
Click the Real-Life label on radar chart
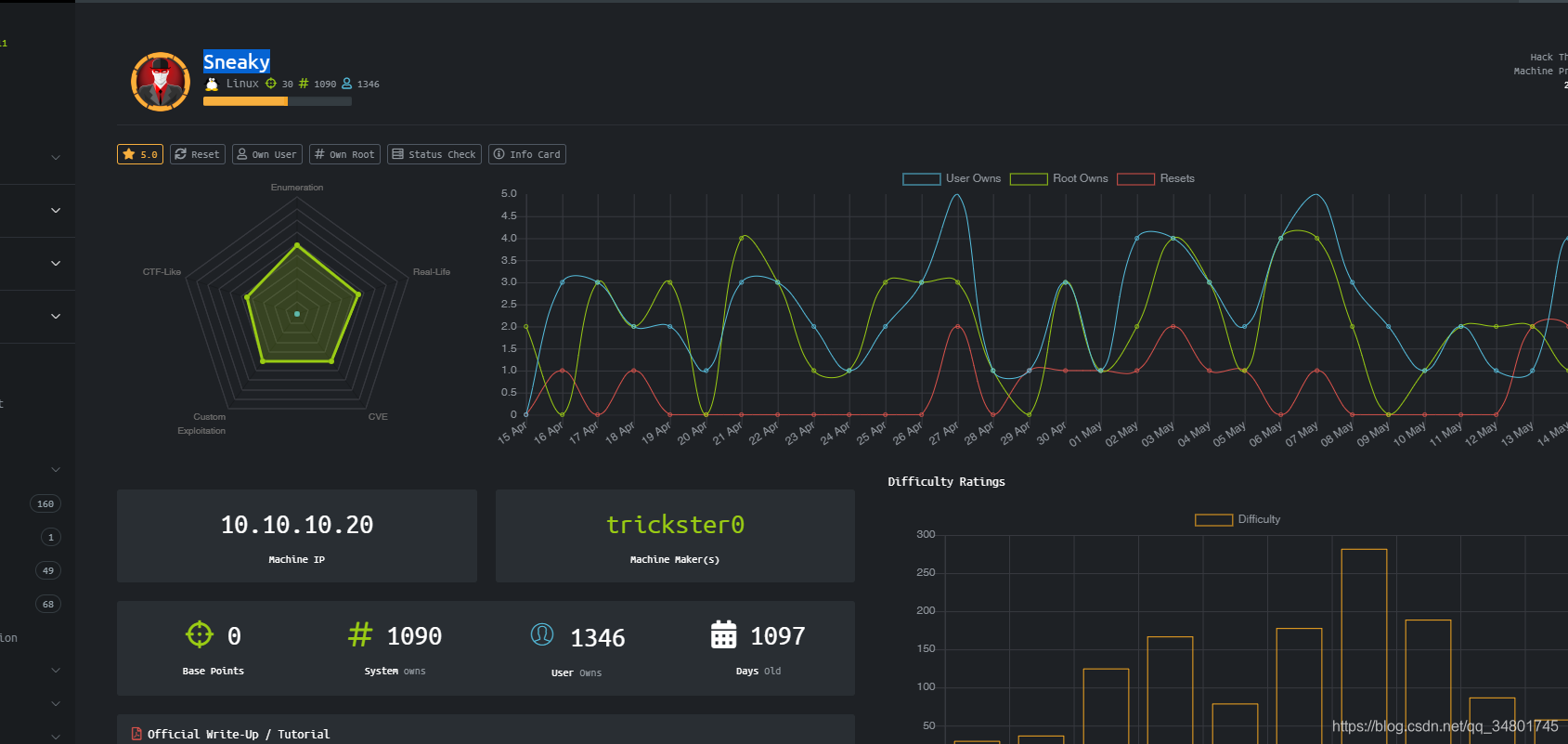pyautogui.click(x=432, y=272)
